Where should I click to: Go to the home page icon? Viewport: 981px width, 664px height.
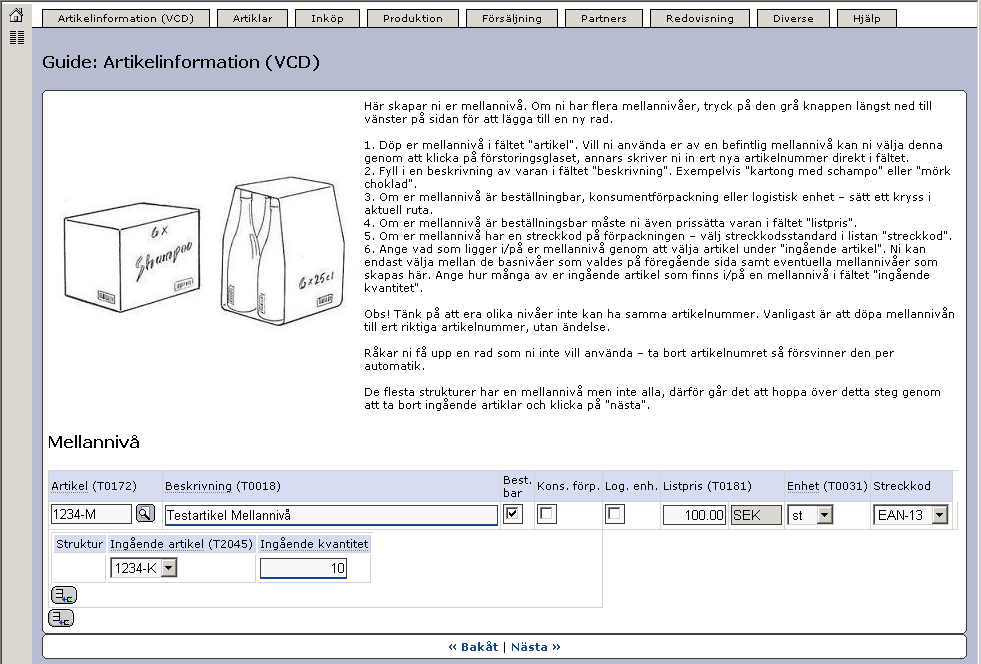pyautogui.click(x=16, y=15)
